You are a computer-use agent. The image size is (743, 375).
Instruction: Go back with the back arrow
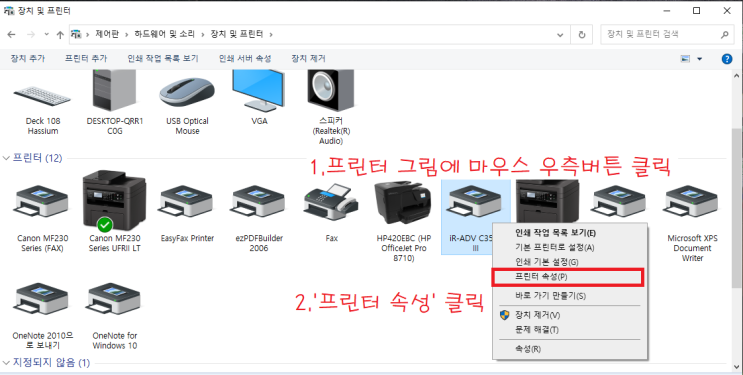11,34
